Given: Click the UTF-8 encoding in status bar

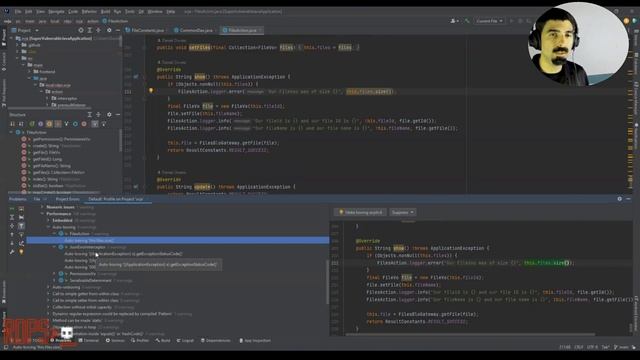Looking at the screenshot, I should (x=592, y=347).
